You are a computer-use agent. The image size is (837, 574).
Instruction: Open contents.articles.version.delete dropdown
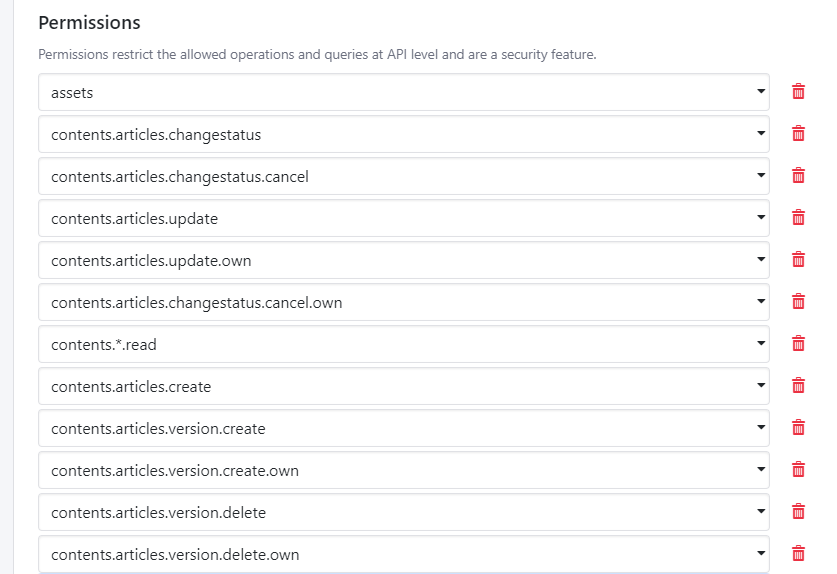point(404,512)
